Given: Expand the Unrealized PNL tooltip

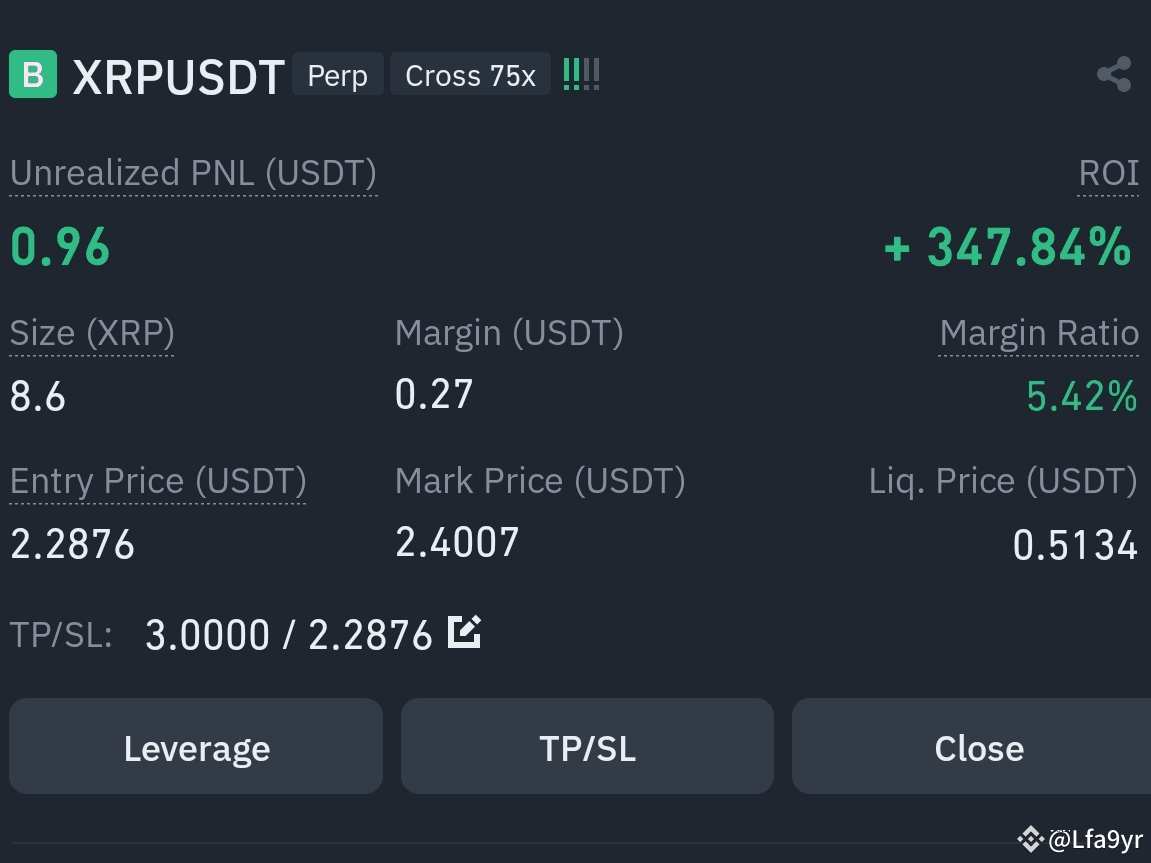Looking at the screenshot, I should pos(193,172).
